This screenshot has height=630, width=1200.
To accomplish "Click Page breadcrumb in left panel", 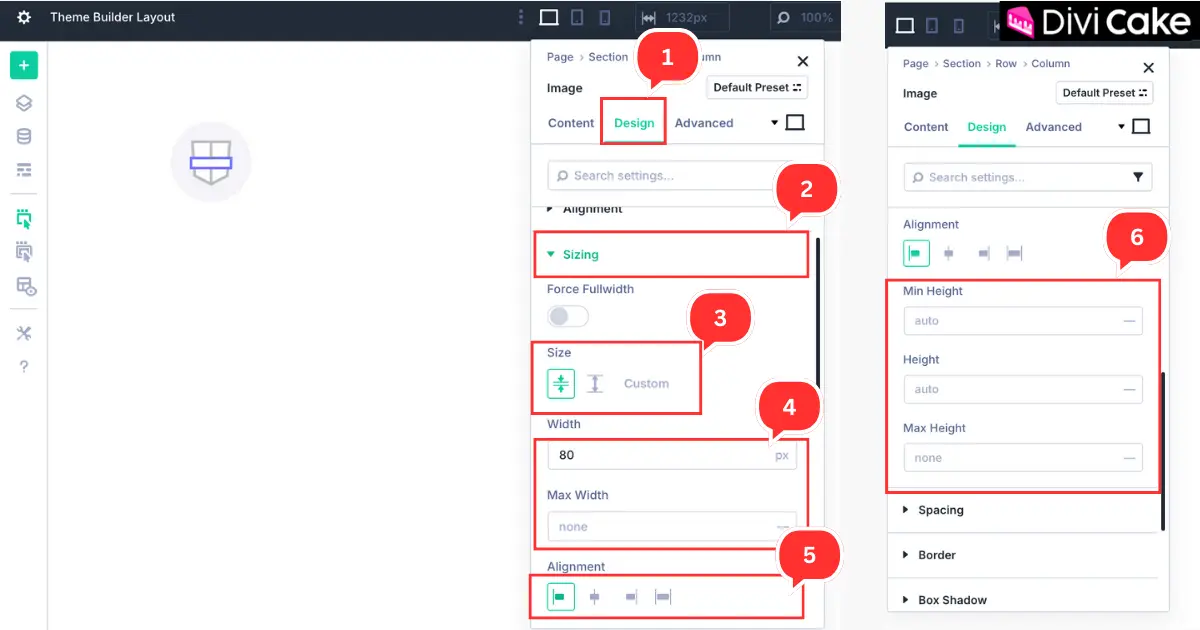I will tap(560, 57).
